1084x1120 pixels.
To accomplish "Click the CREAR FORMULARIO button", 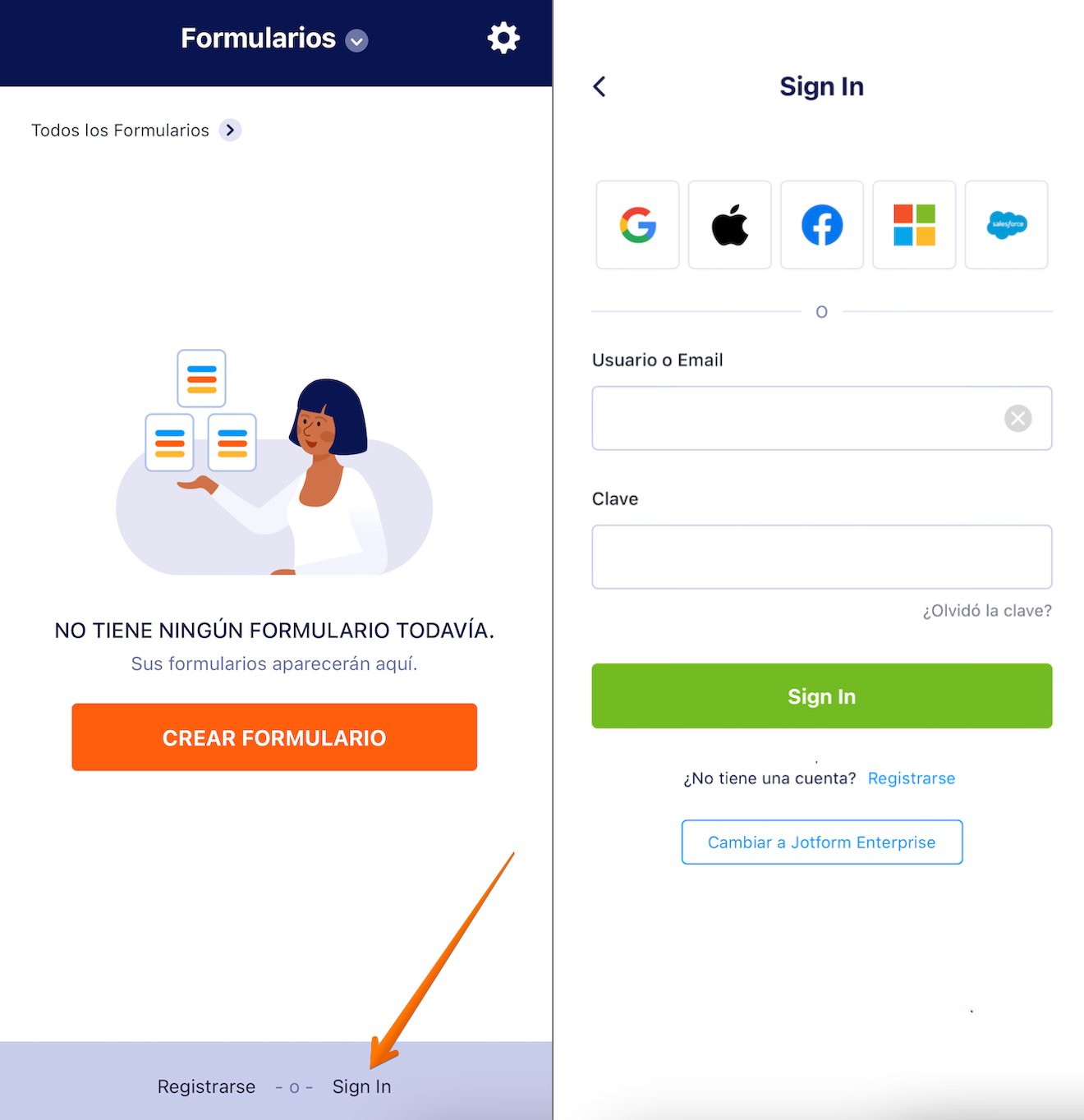I will click(274, 737).
